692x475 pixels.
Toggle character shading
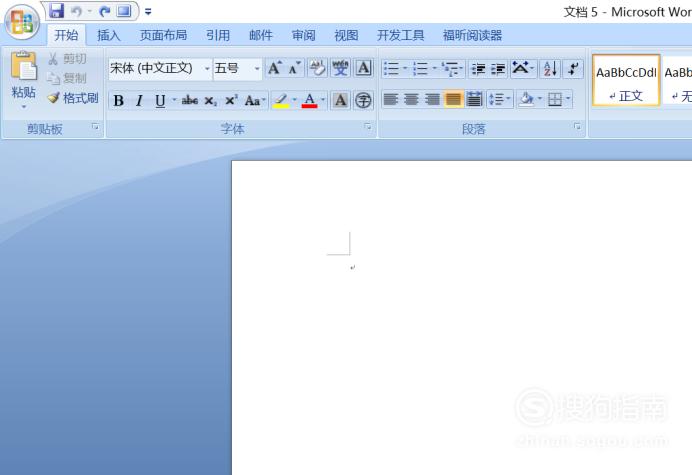340,101
